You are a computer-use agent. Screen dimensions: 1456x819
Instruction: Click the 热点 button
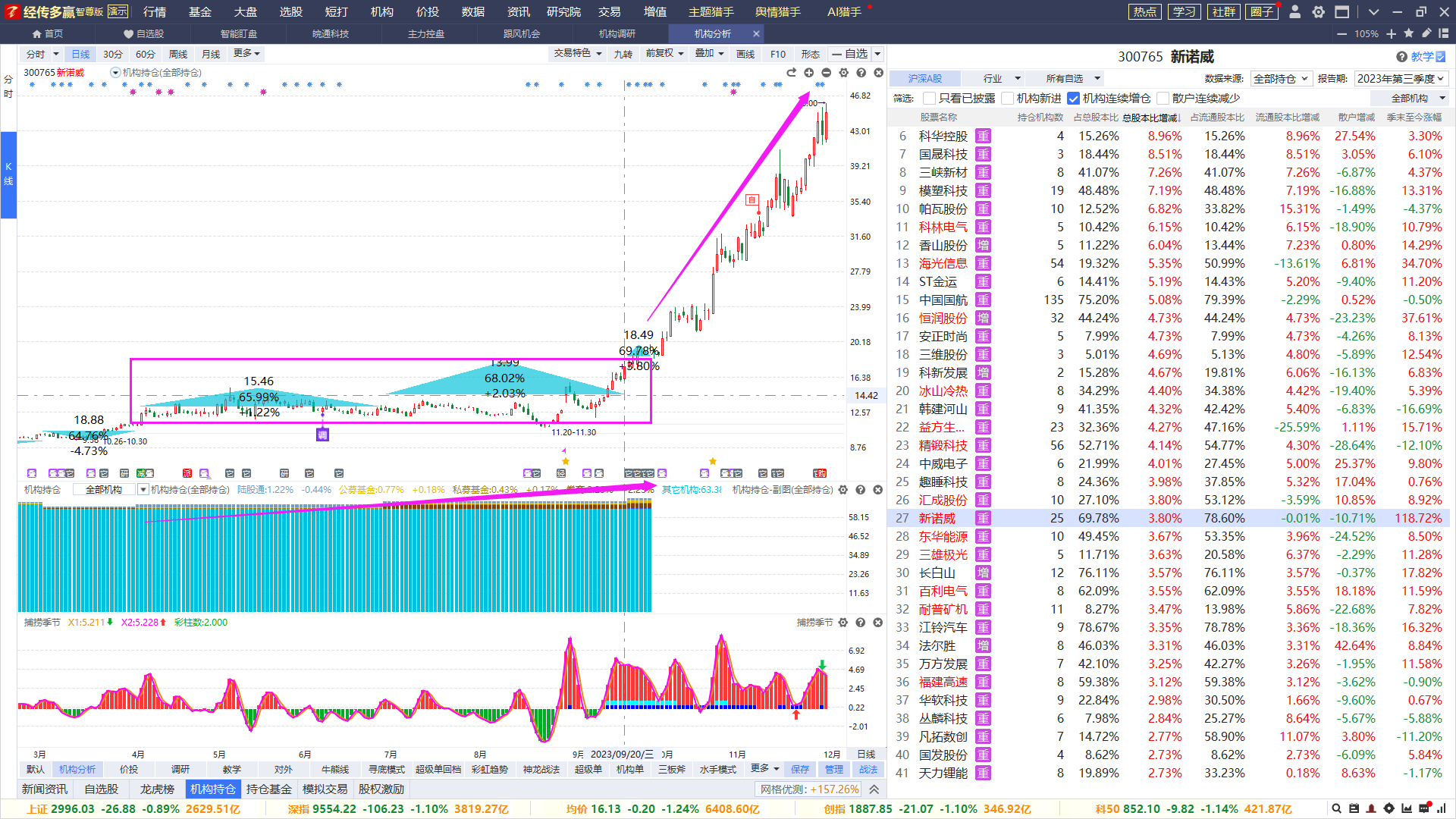(x=1144, y=11)
